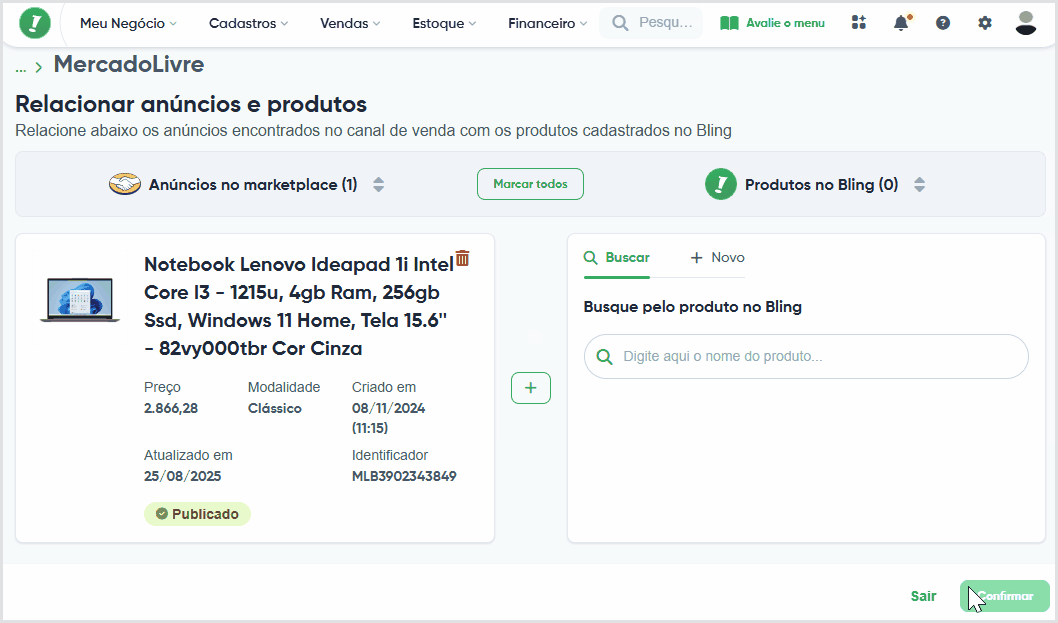The width and height of the screenshot is (1058, 623).
Task: Click the MercadoLivre breadcrumb
Action: [129, 64]
